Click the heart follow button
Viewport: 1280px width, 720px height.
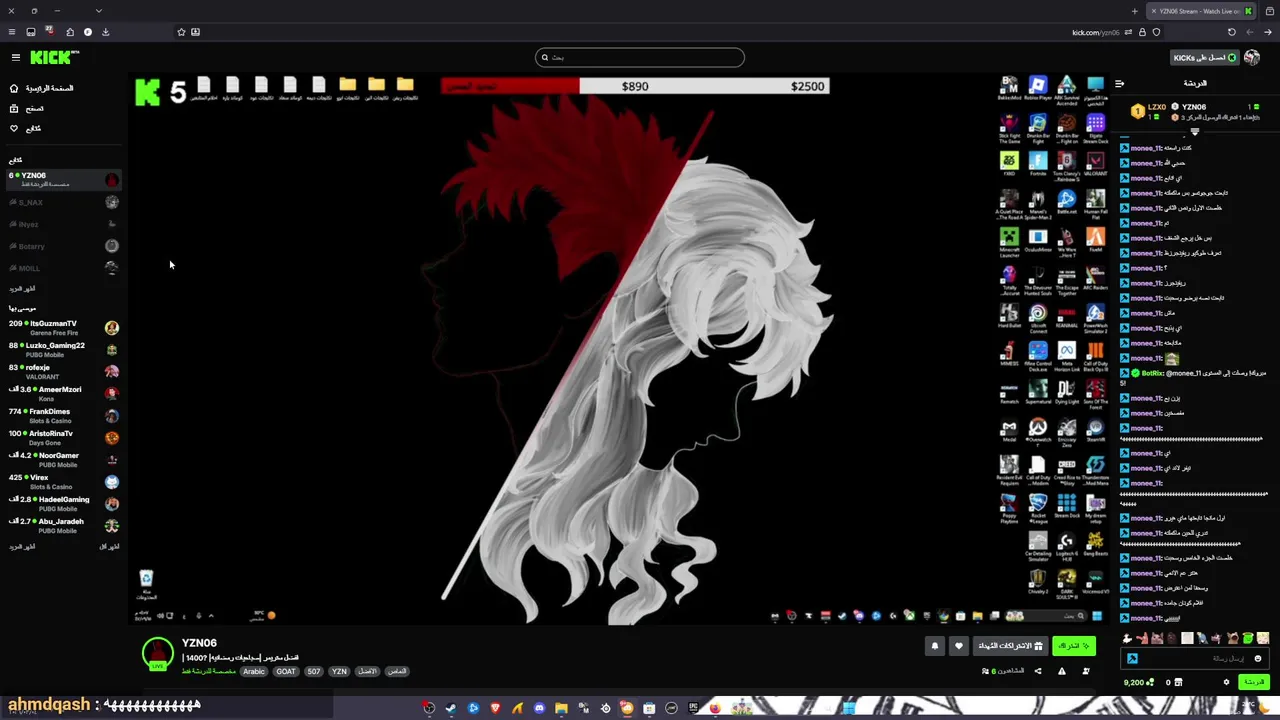(x=958, y=646)
